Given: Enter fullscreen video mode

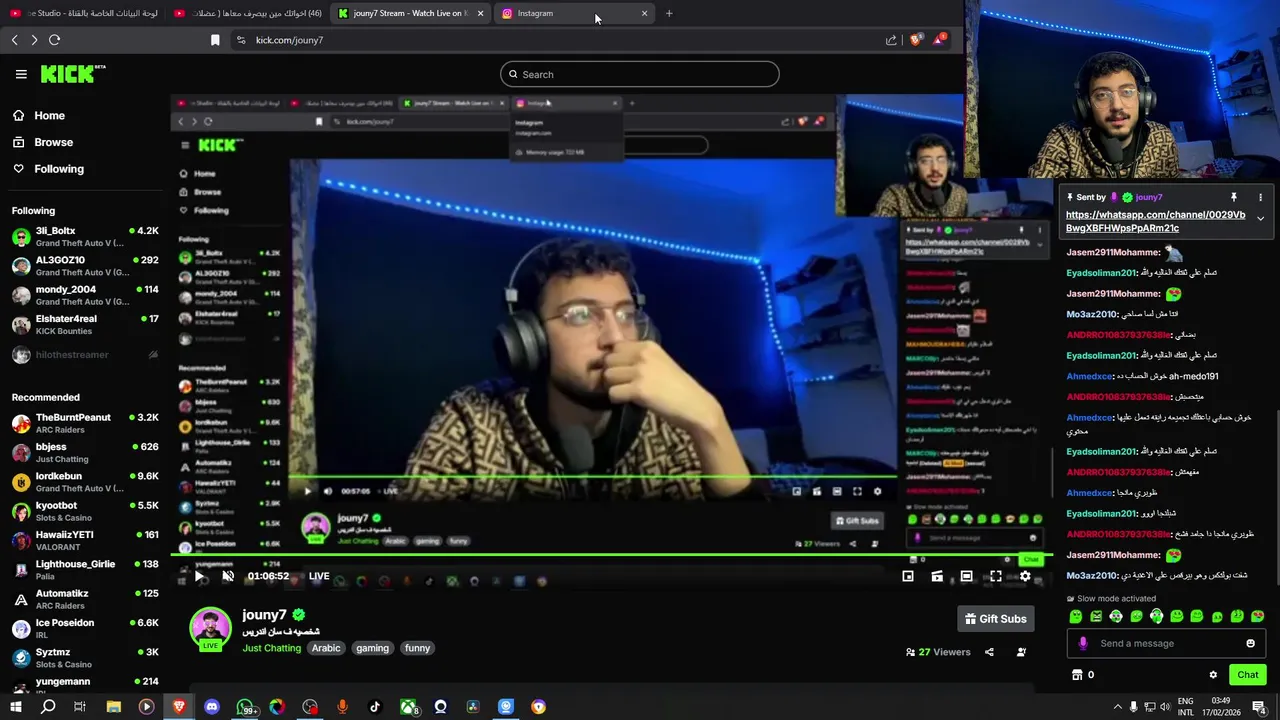Looking at the screenshot, I should coord(996,576).
